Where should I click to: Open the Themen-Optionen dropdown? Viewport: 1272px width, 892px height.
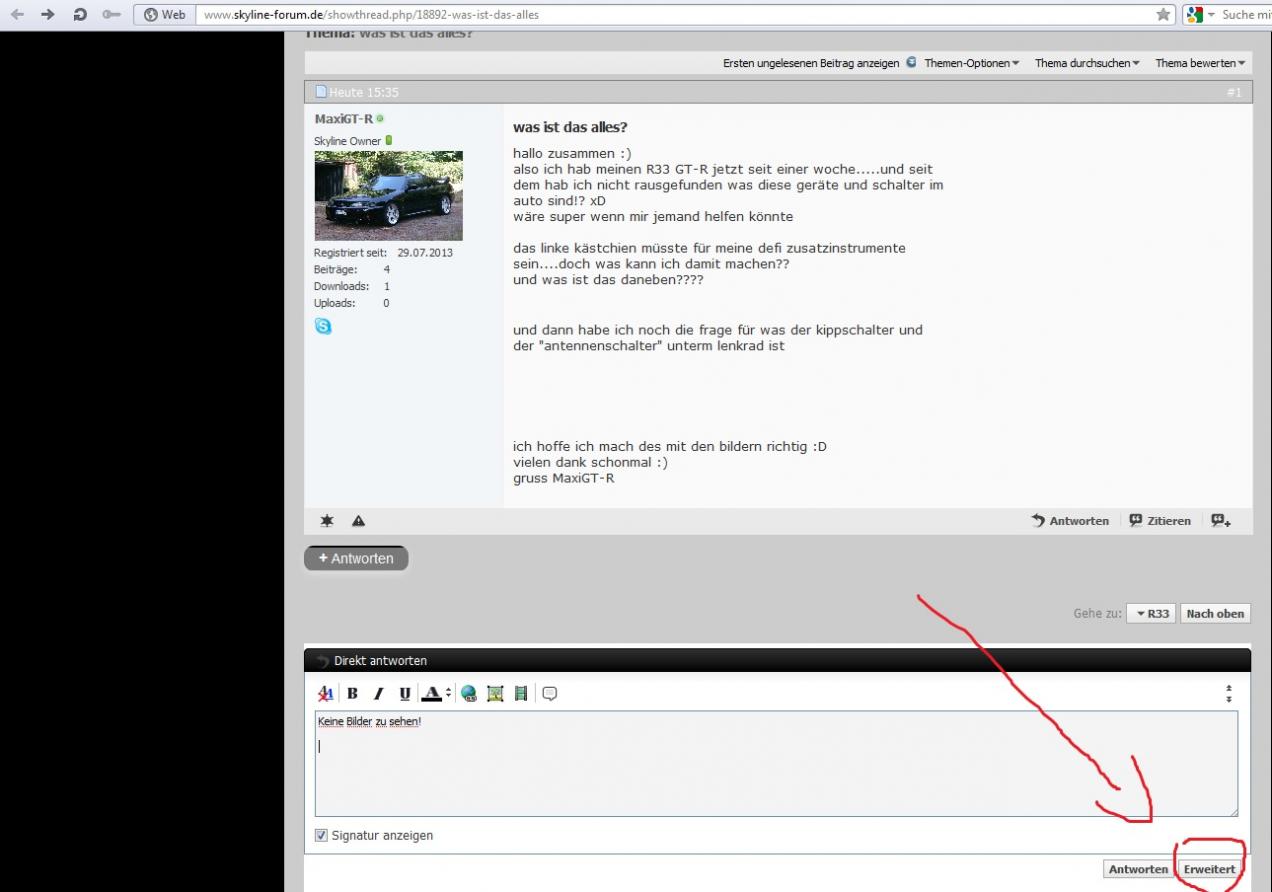point(971,63)
